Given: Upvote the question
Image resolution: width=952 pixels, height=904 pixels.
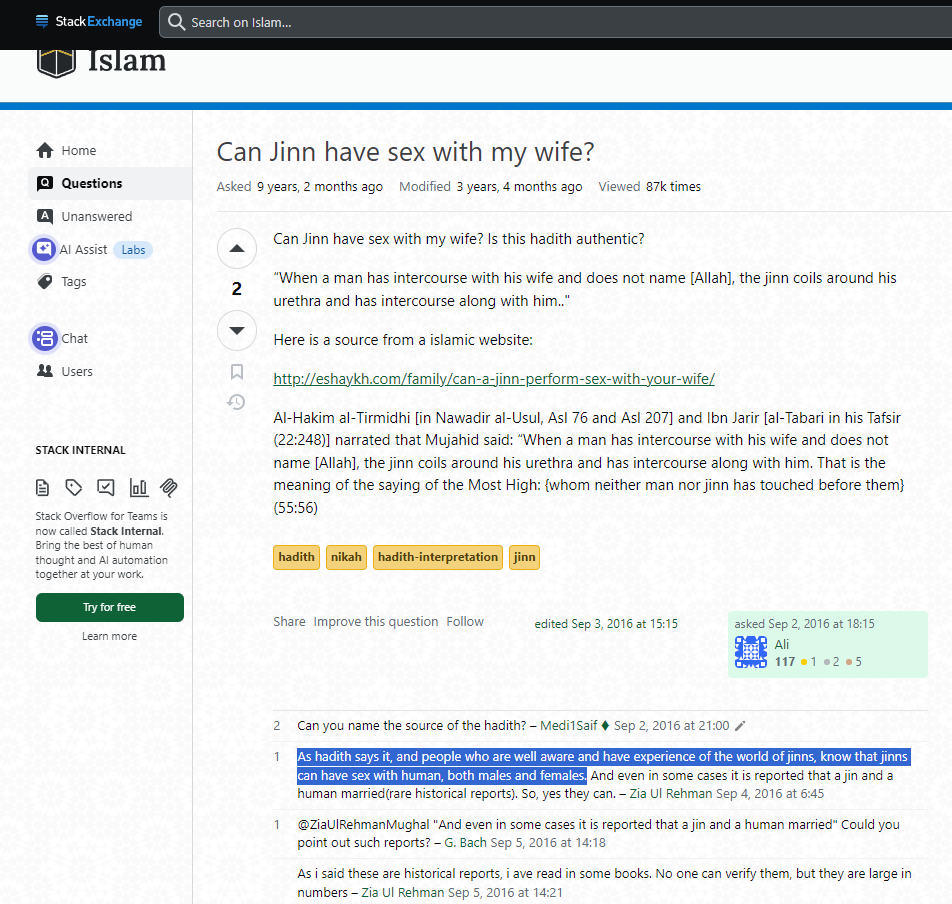Looking at the screenshot, I should coord(237,249).
